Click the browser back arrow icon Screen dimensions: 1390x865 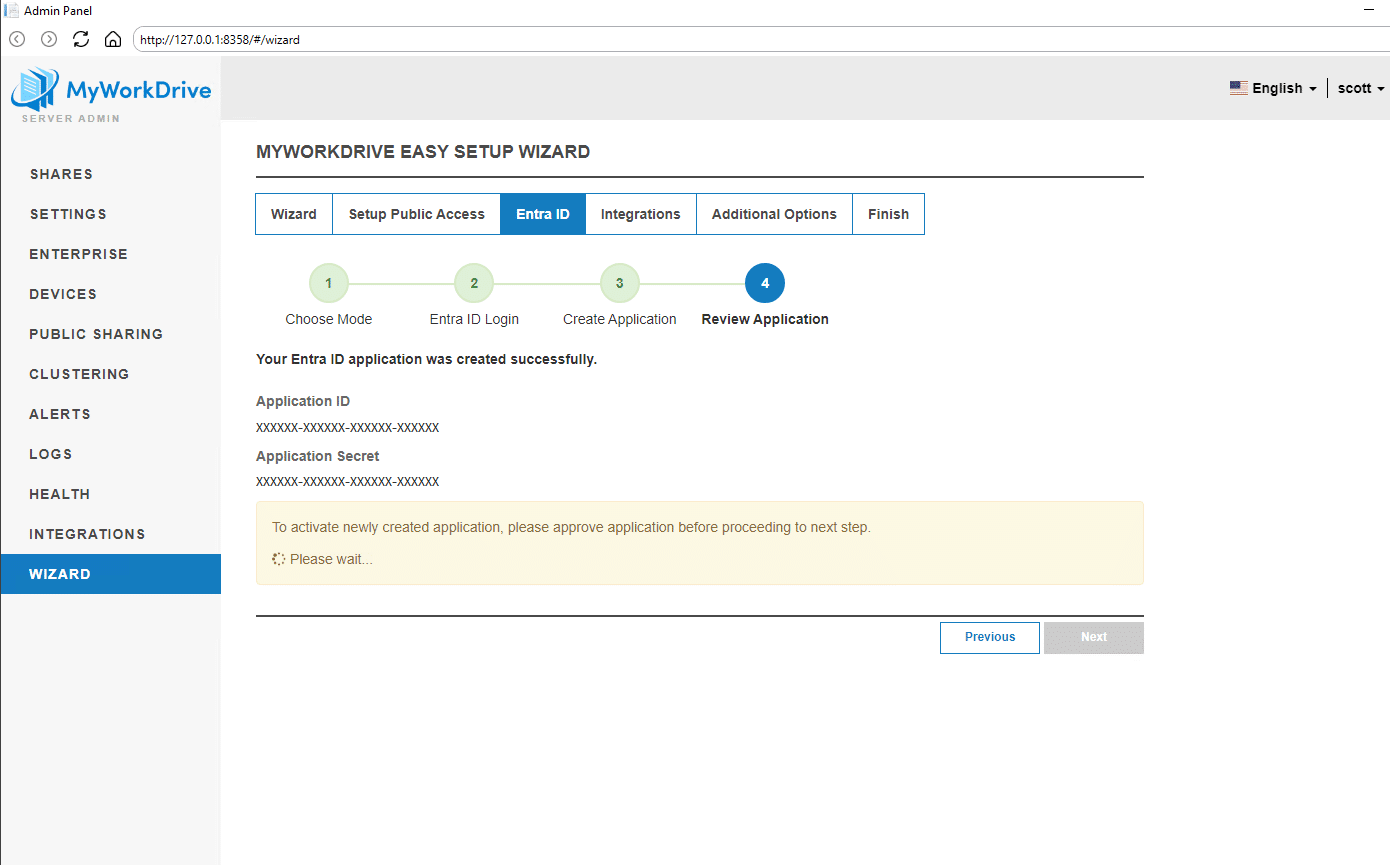[17, 39]
